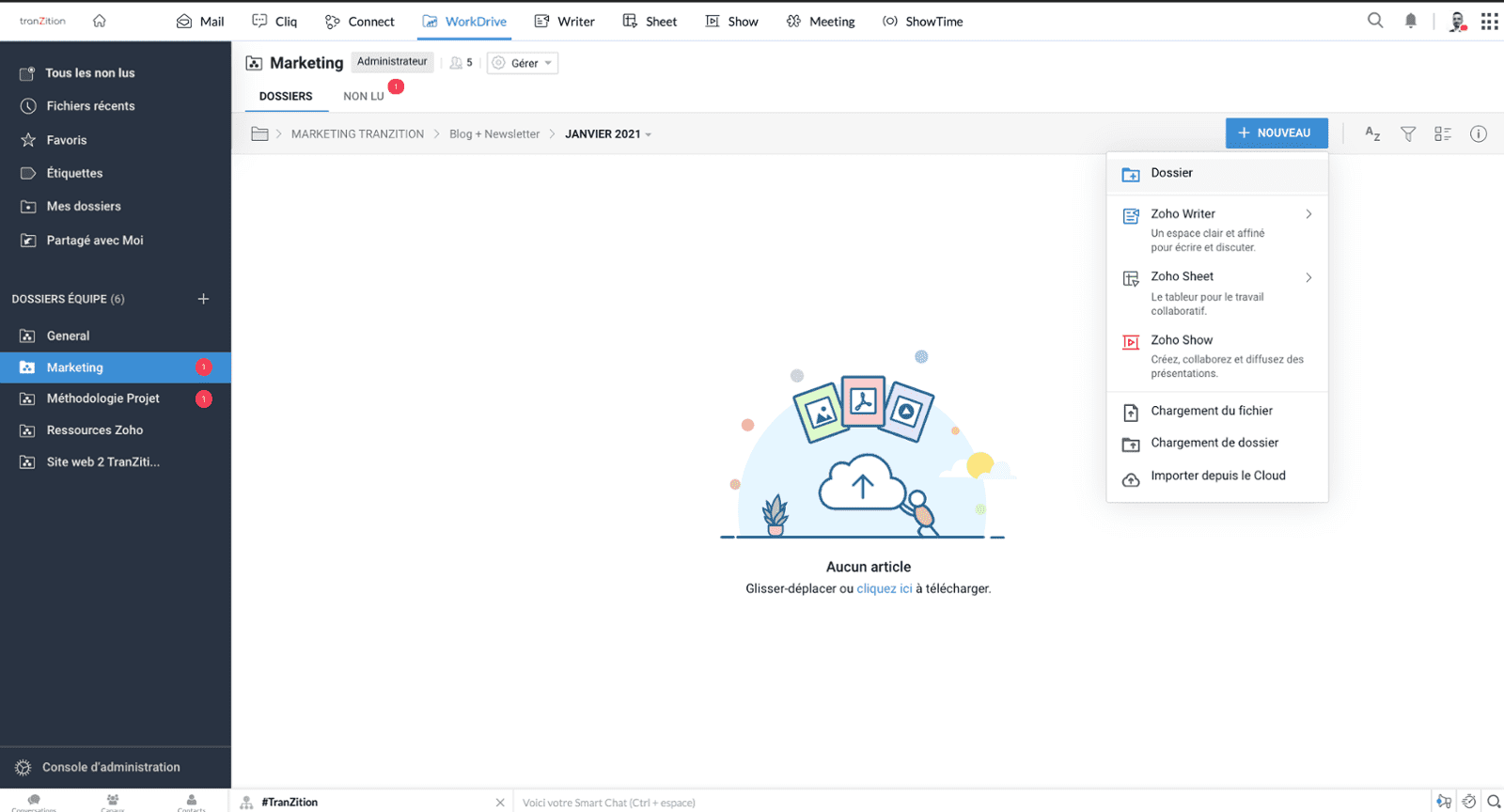This screenshot has width=1504, height=812.
Task: Show details with the info icon
Action: coord(1479,133)
